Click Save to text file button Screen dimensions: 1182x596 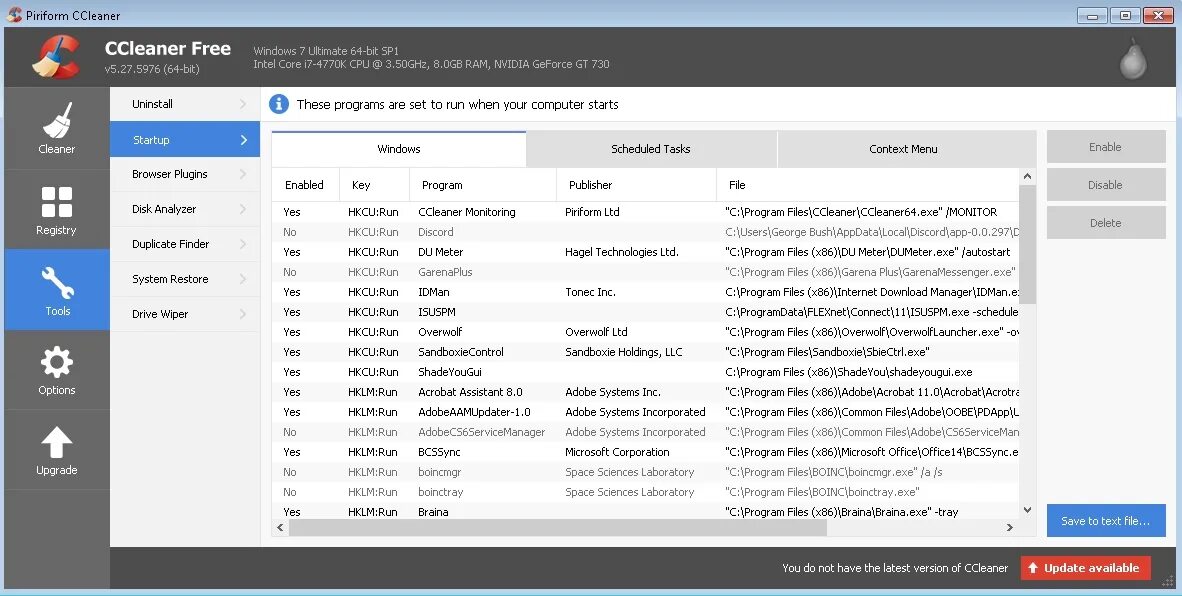pyautogui.click(x=1106, y=521)
